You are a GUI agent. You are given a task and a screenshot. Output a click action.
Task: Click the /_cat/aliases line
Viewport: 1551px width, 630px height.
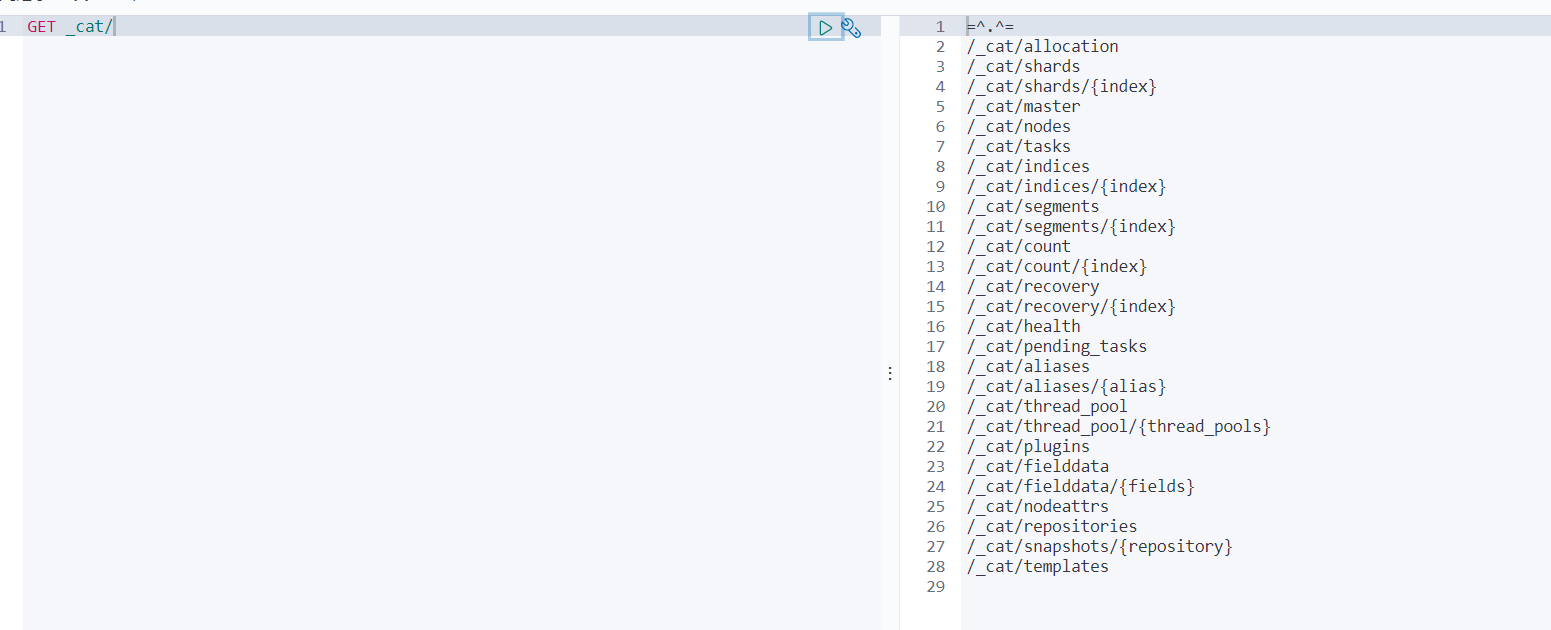pyautogui.click(x=1028, y=367)
